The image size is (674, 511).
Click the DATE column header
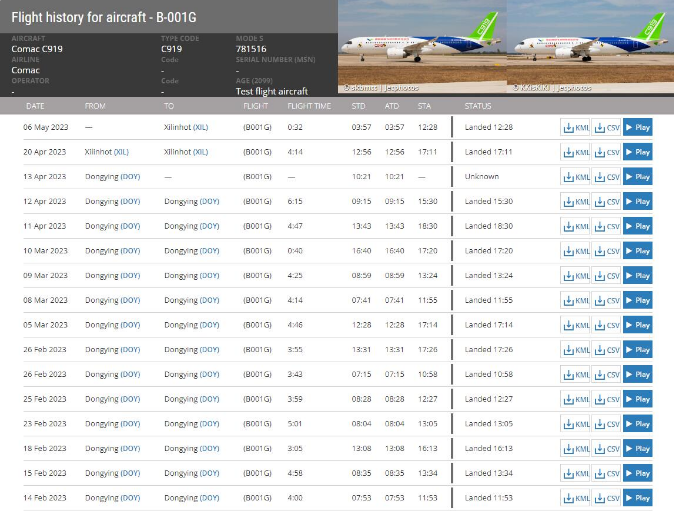[x=35, y=105]
